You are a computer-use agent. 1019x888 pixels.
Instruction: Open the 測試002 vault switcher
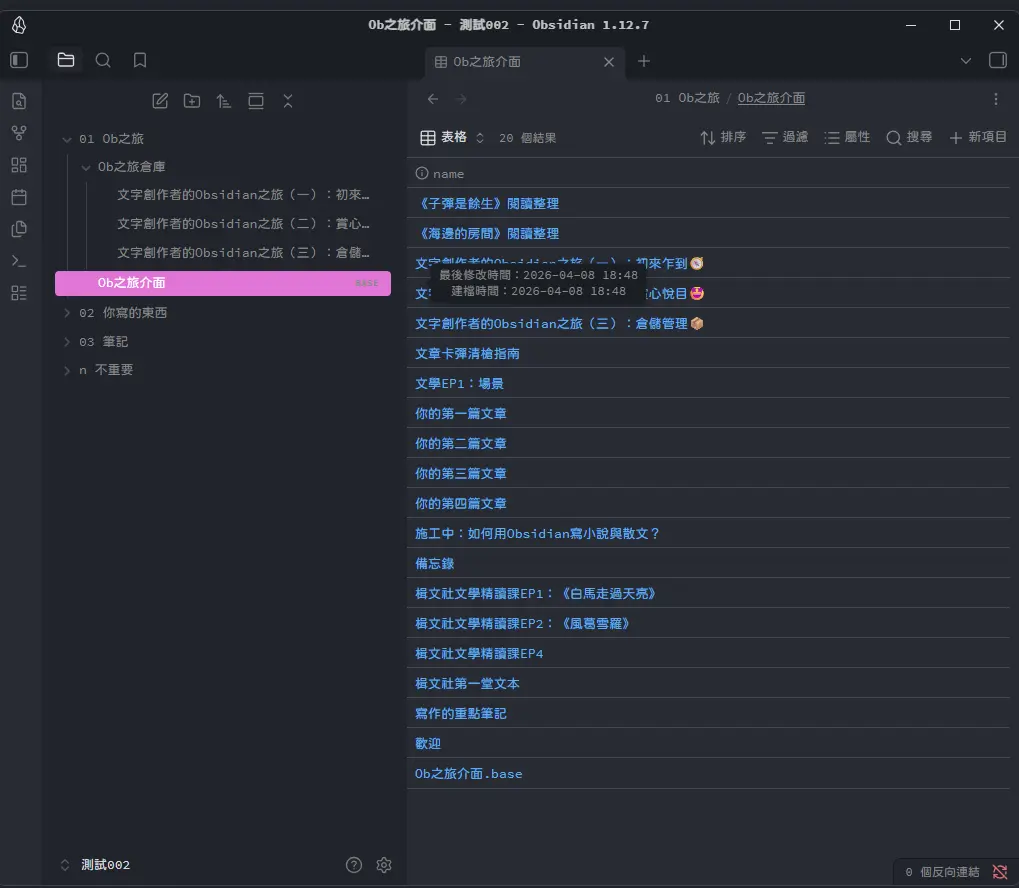[105, 865]
